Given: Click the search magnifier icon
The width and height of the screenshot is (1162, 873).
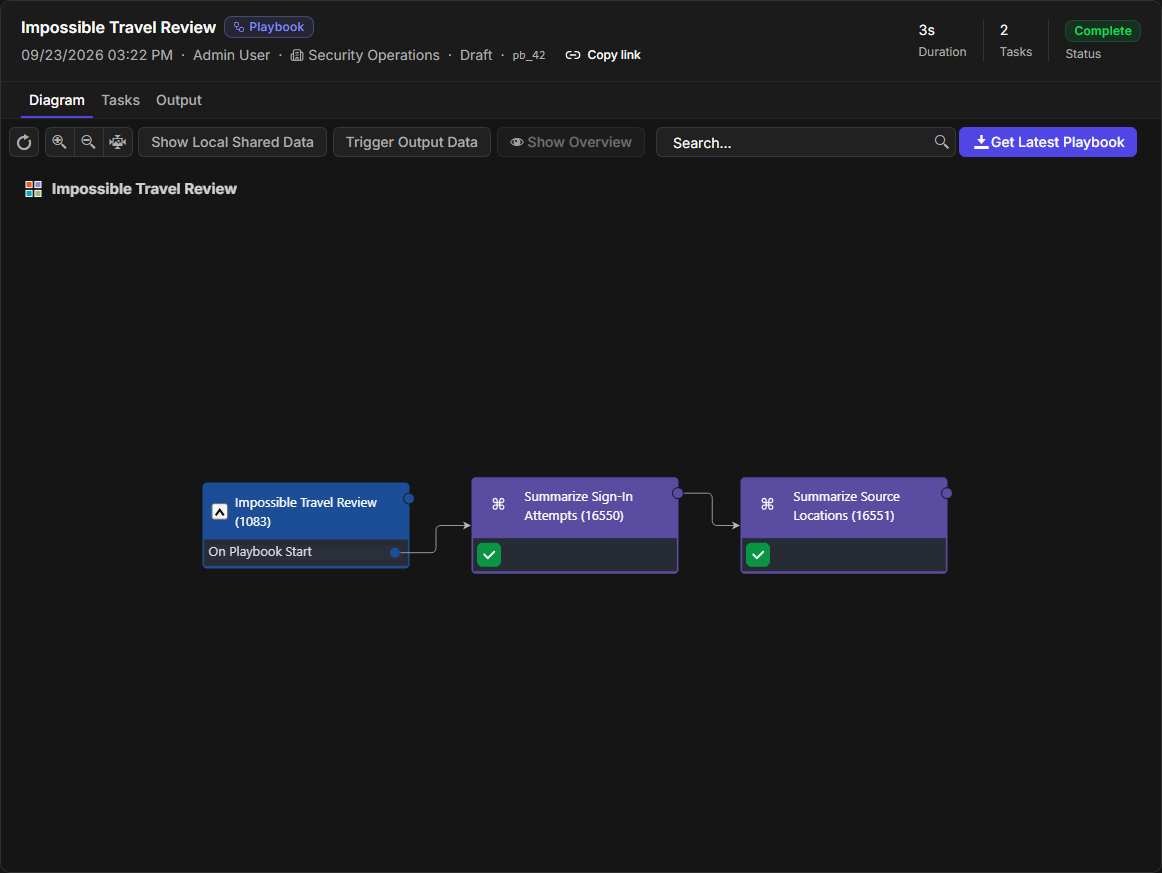Looking at the screenshot, I should click(x=941, y=142).
